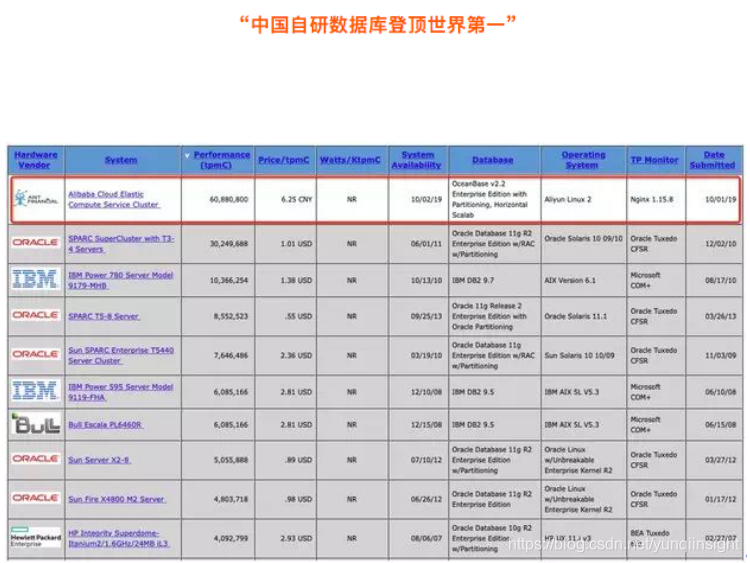Click the IBM logo beside Power 595 Server
Viewport: 750px width, 563px height.
[x=35, y=391]
